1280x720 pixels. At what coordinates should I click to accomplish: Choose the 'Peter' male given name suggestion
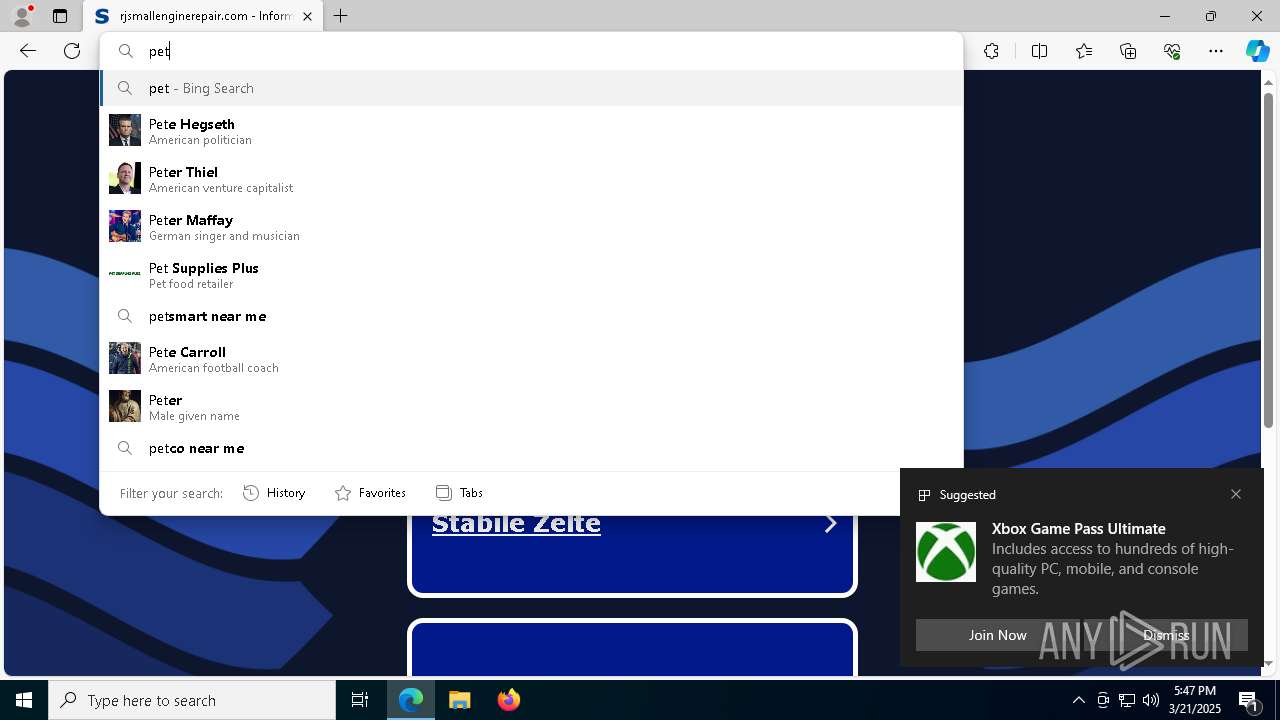(531, 406)
